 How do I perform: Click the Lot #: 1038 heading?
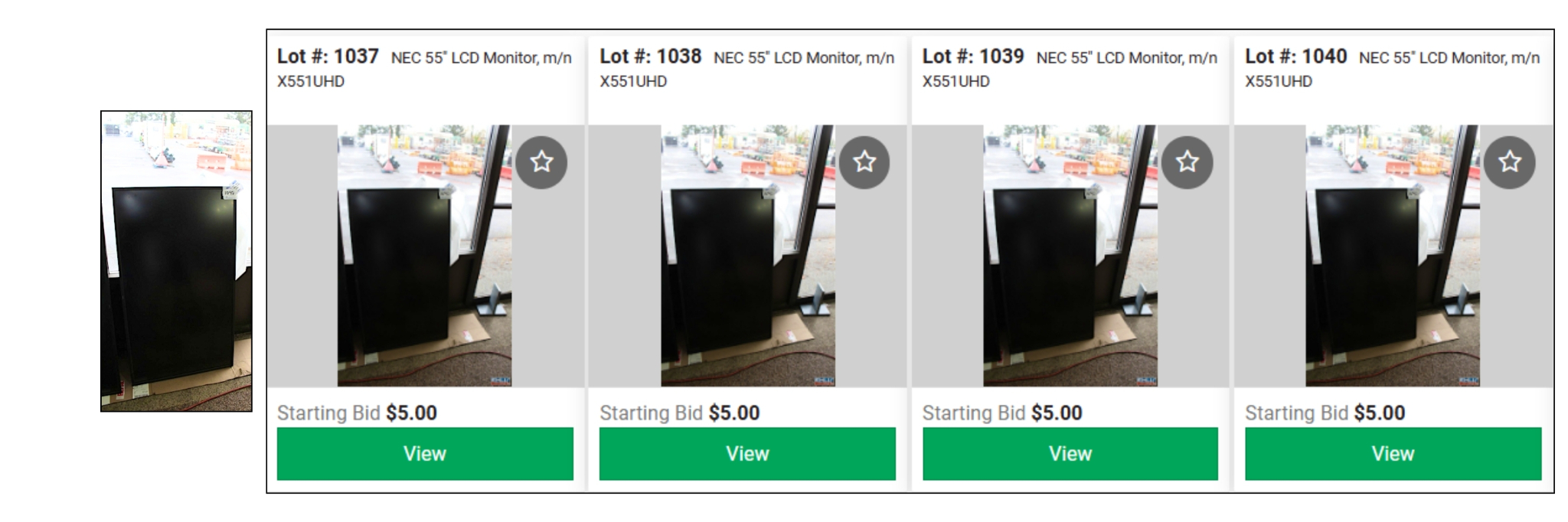point(650,57)
